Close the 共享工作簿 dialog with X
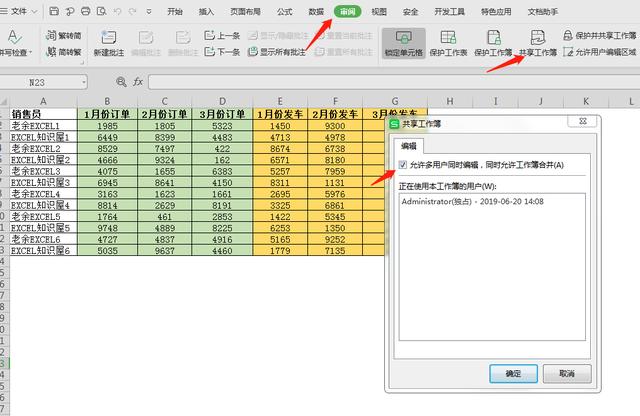The height and width of the screenshot is (416, 640). tap(583, 121)
